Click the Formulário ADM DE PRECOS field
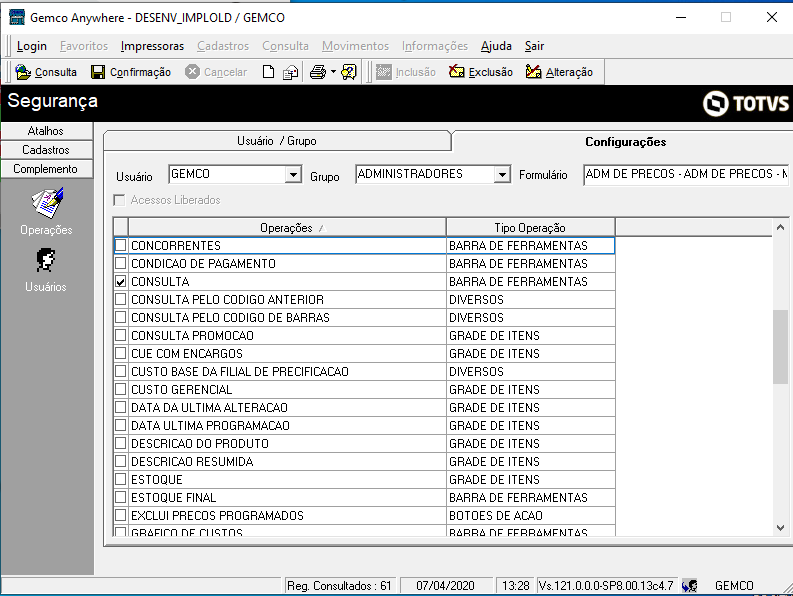The image size is (793, 596). 686,175
